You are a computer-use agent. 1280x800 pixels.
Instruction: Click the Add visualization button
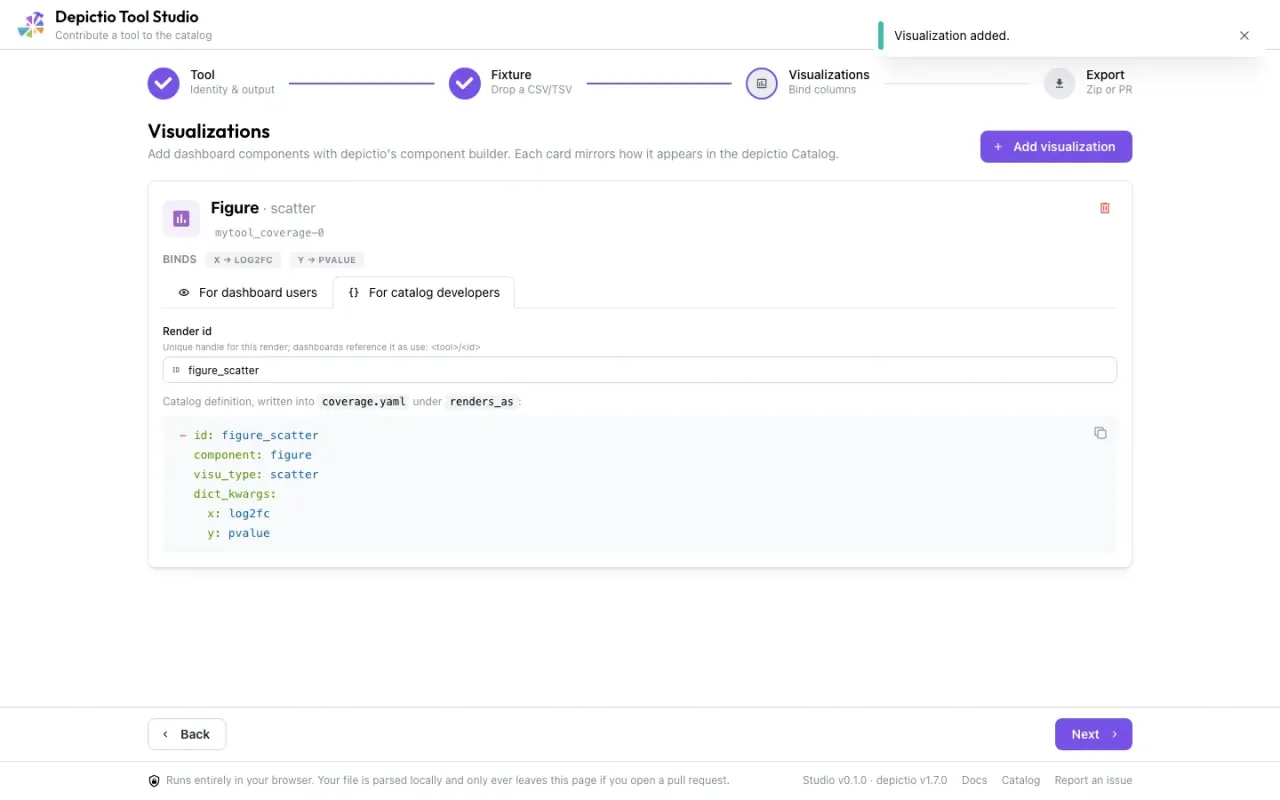(1056, 146)
